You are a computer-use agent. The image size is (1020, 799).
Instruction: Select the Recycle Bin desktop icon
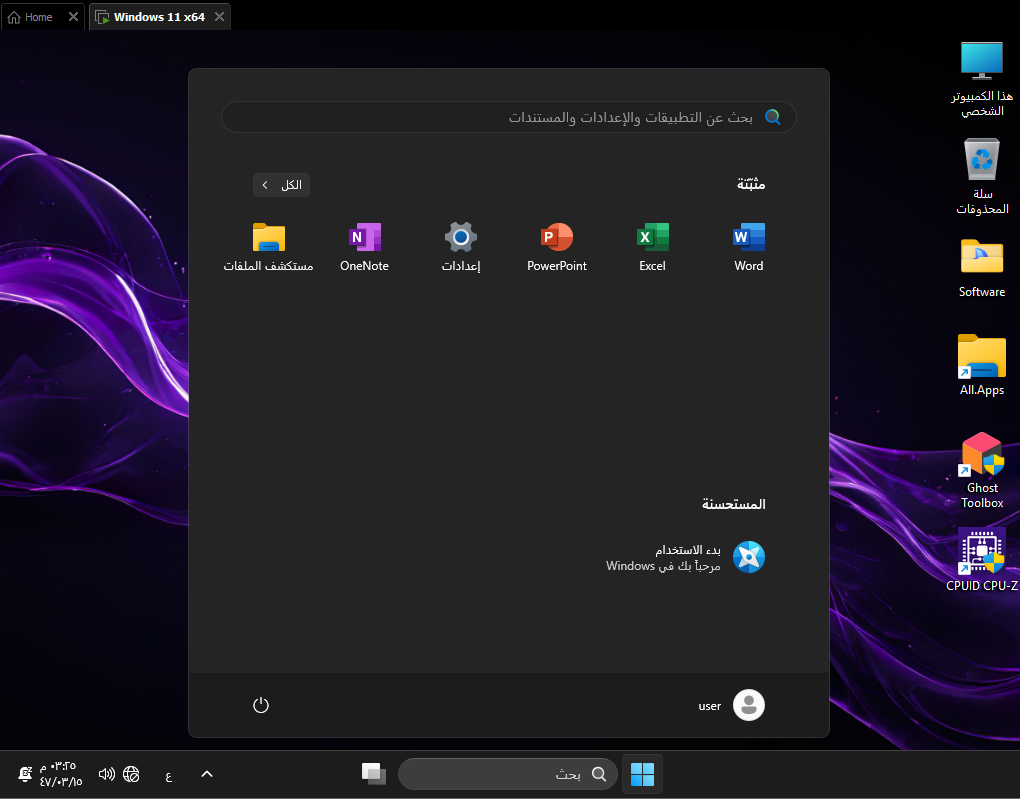point(982,176)
